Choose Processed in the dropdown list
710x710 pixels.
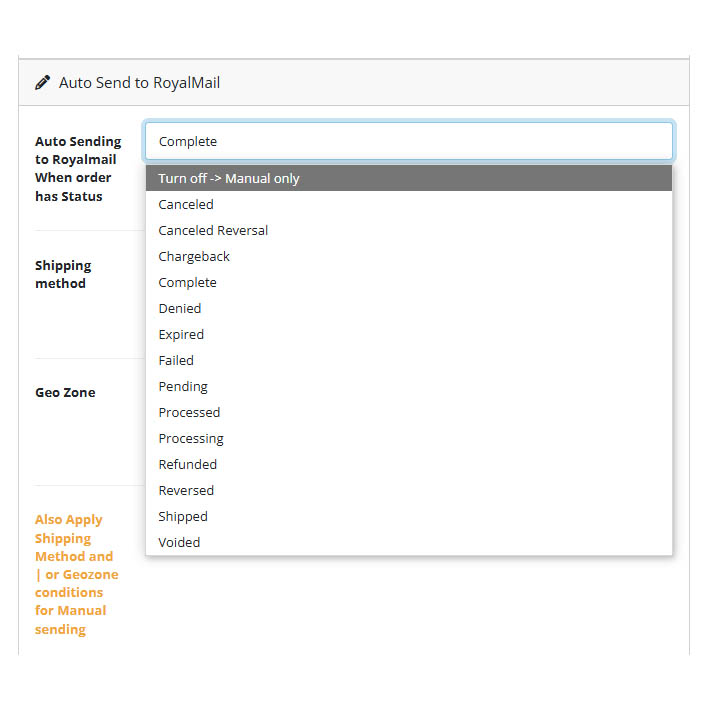409,413
